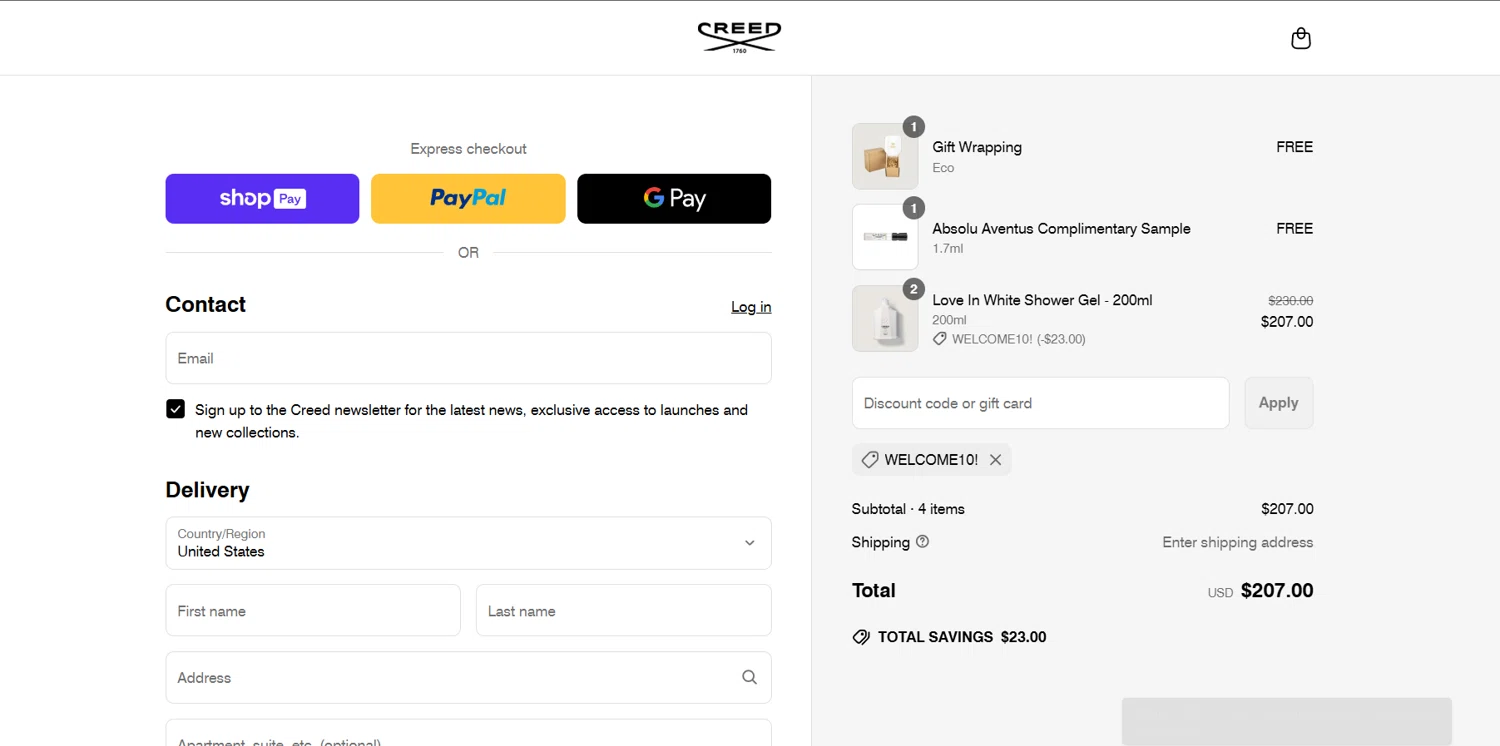Click the 'Express checkout' heading
Image resolution: width=1500 pixels, height=746 pixels.
point(468,149)
